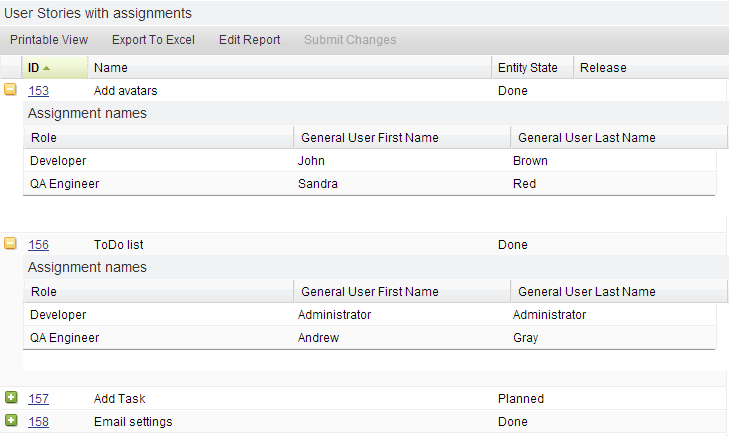Click General User Last Name header under Add avatars

coord(586,138)
